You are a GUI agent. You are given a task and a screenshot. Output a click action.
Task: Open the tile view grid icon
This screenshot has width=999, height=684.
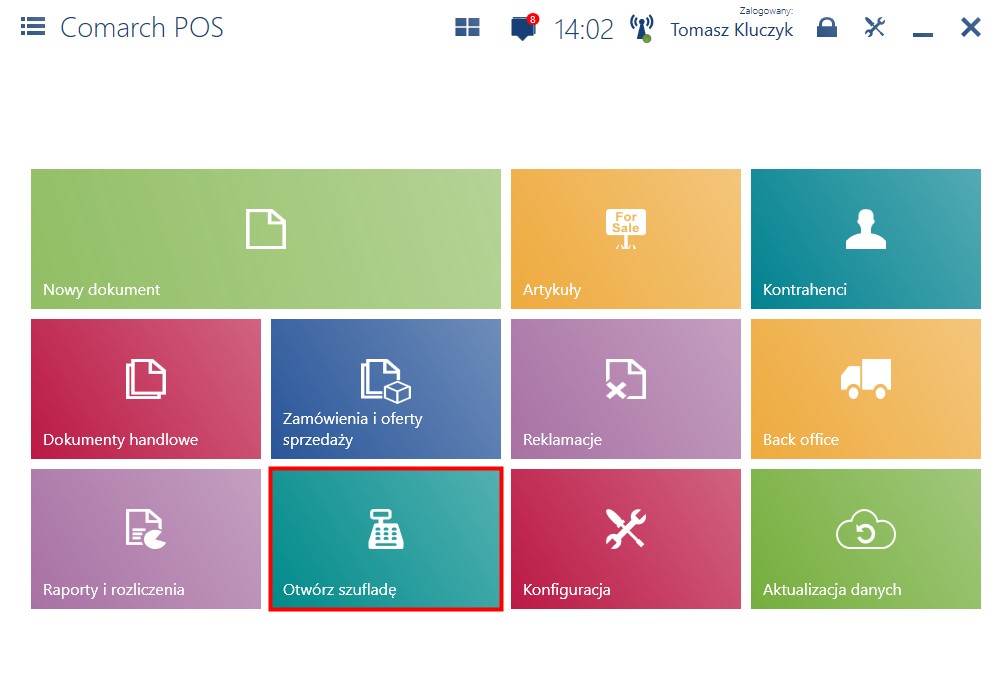click(x=467, y=27)
